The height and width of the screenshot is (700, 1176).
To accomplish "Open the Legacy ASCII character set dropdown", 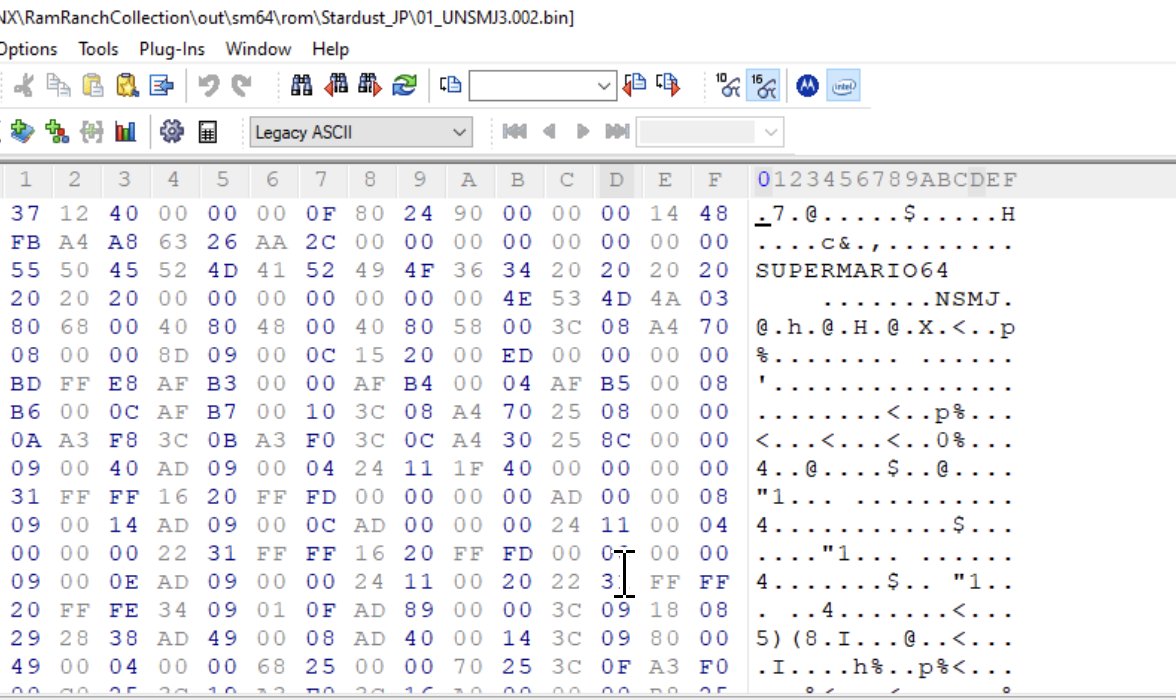I will pos(361,133).
